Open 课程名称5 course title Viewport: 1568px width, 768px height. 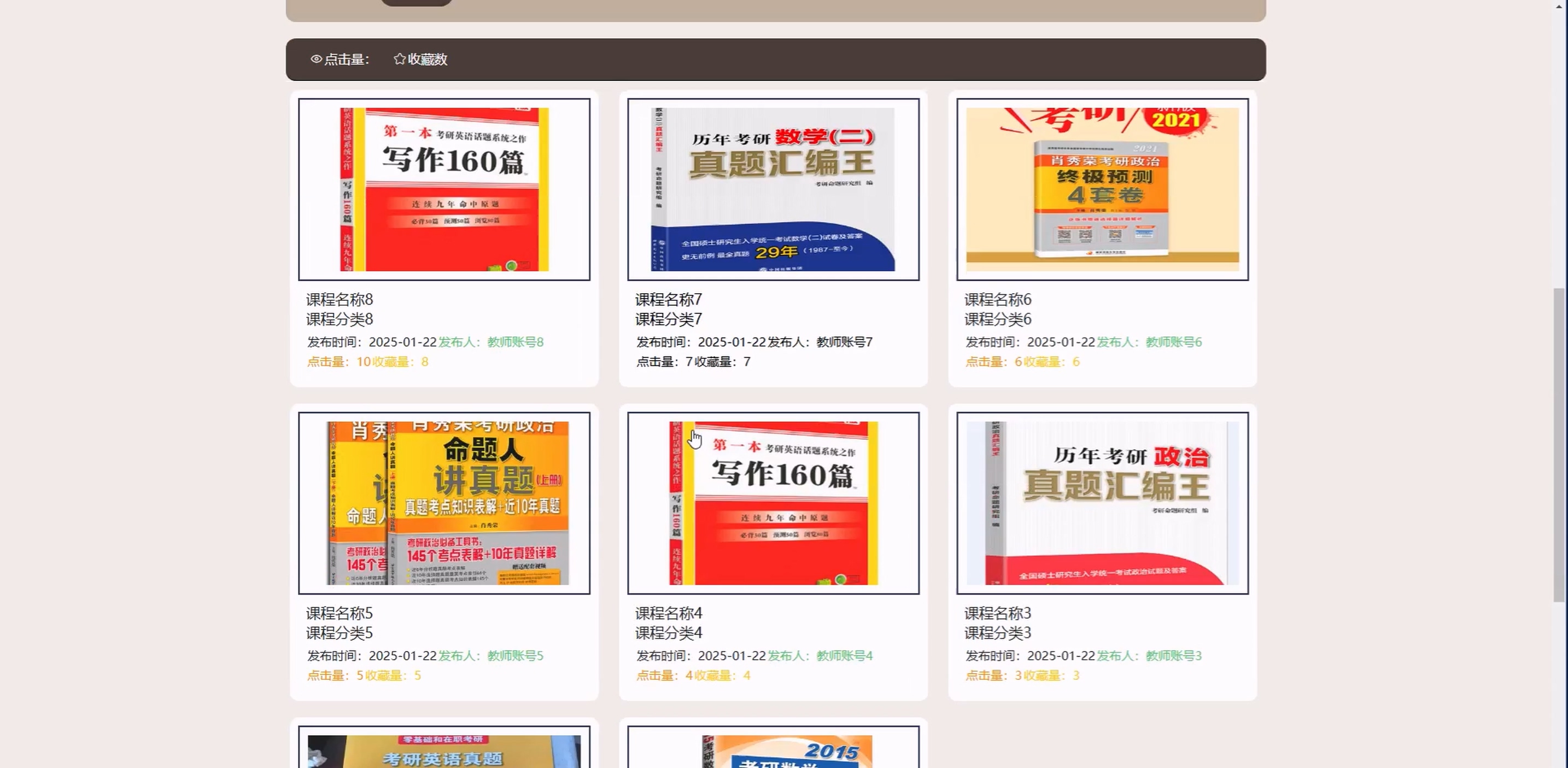339,613
